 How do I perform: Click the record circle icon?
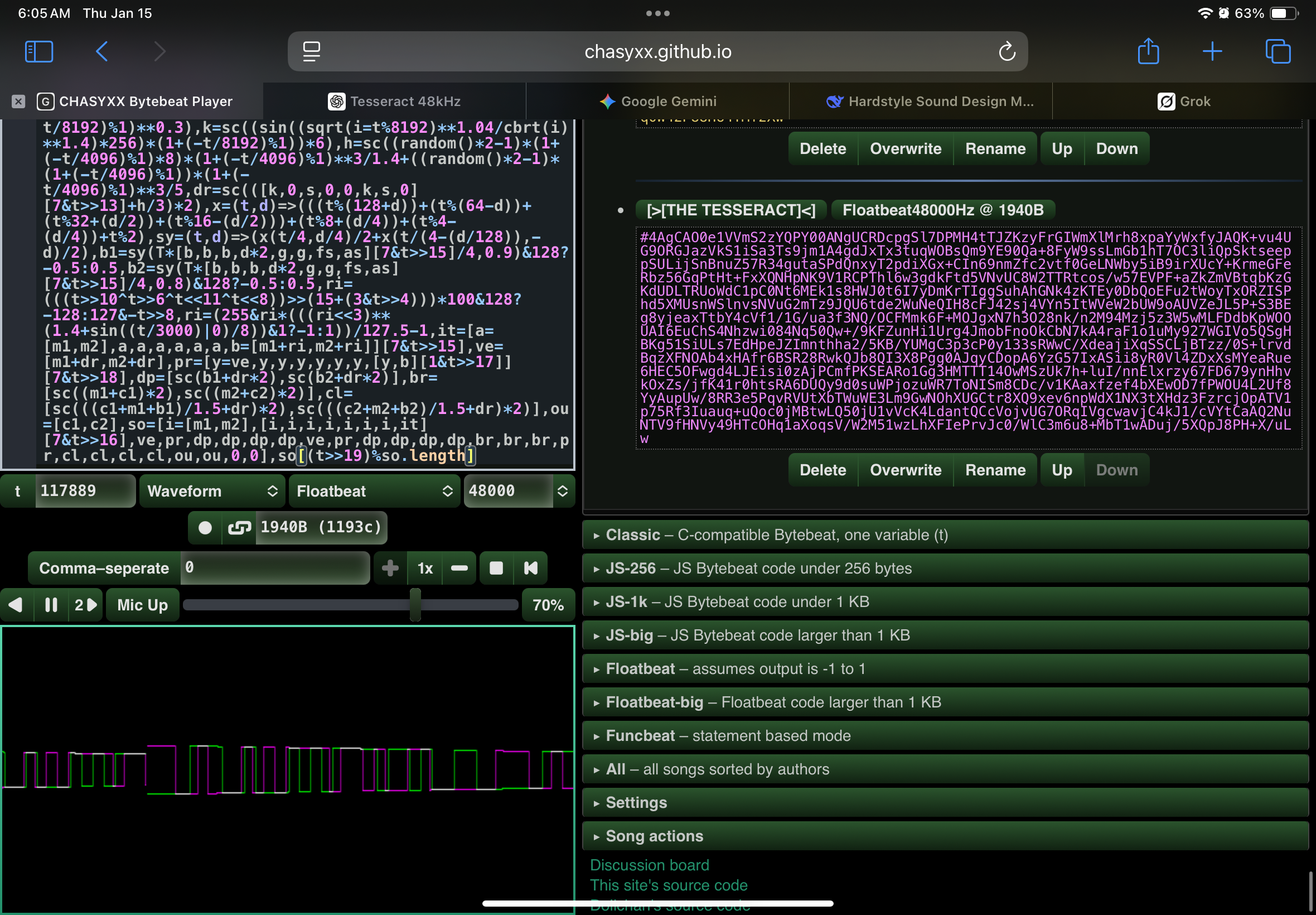[x=205, y=527]
